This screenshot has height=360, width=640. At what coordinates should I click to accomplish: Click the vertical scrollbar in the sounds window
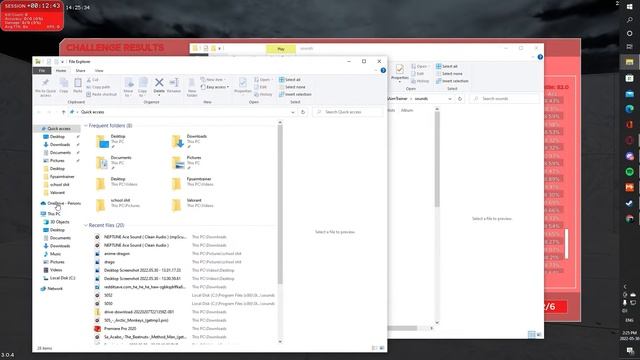tap(437, 159)
